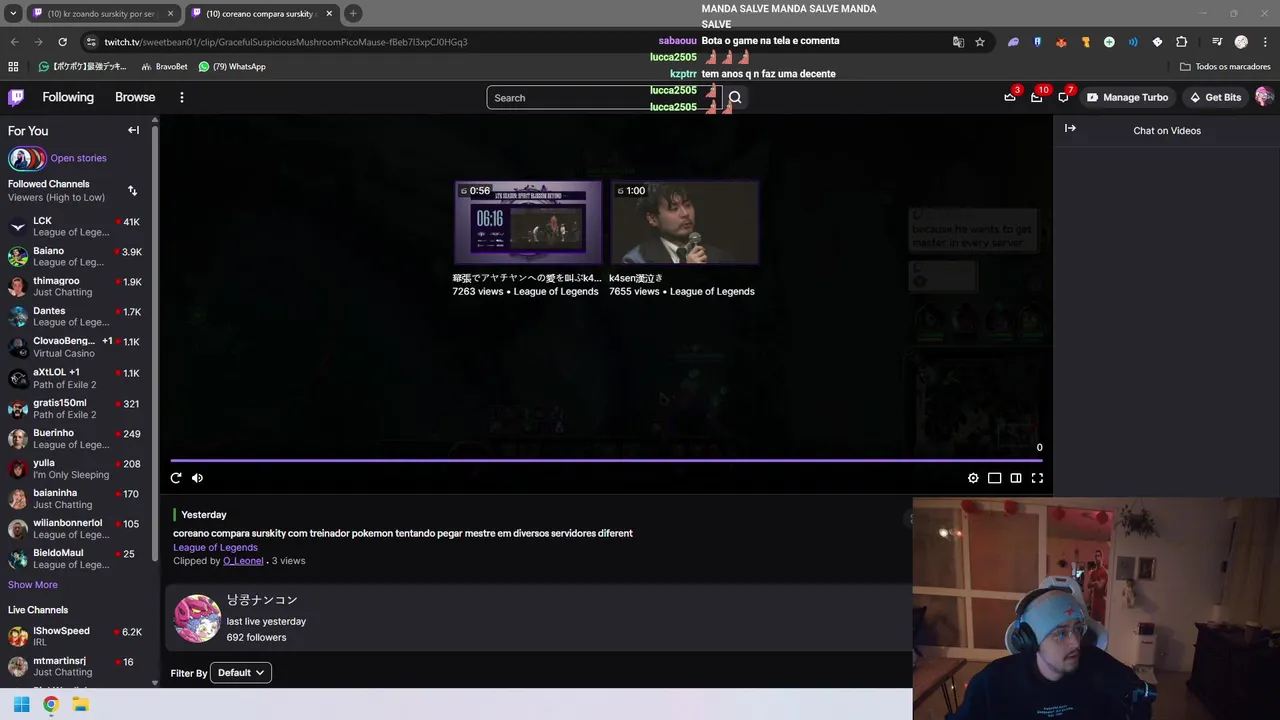Click Manage Turbo button
This screenshot has height=720, width=1280.
1127,97
